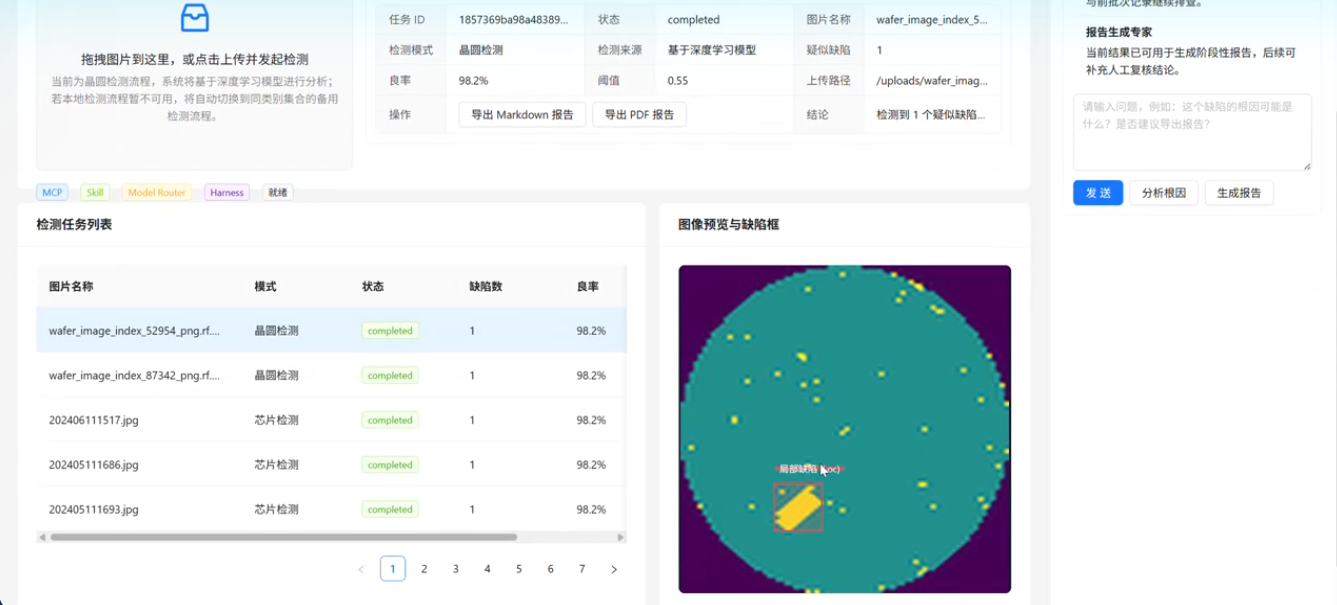Click 检测任务列表 panel heading

click(74, 224)
